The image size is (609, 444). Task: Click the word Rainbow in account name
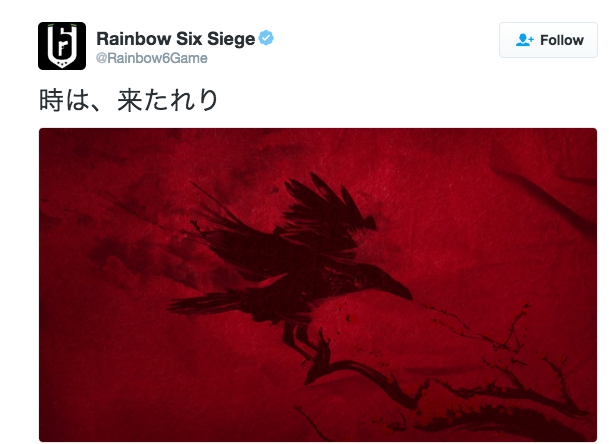[x=134, y=38]
